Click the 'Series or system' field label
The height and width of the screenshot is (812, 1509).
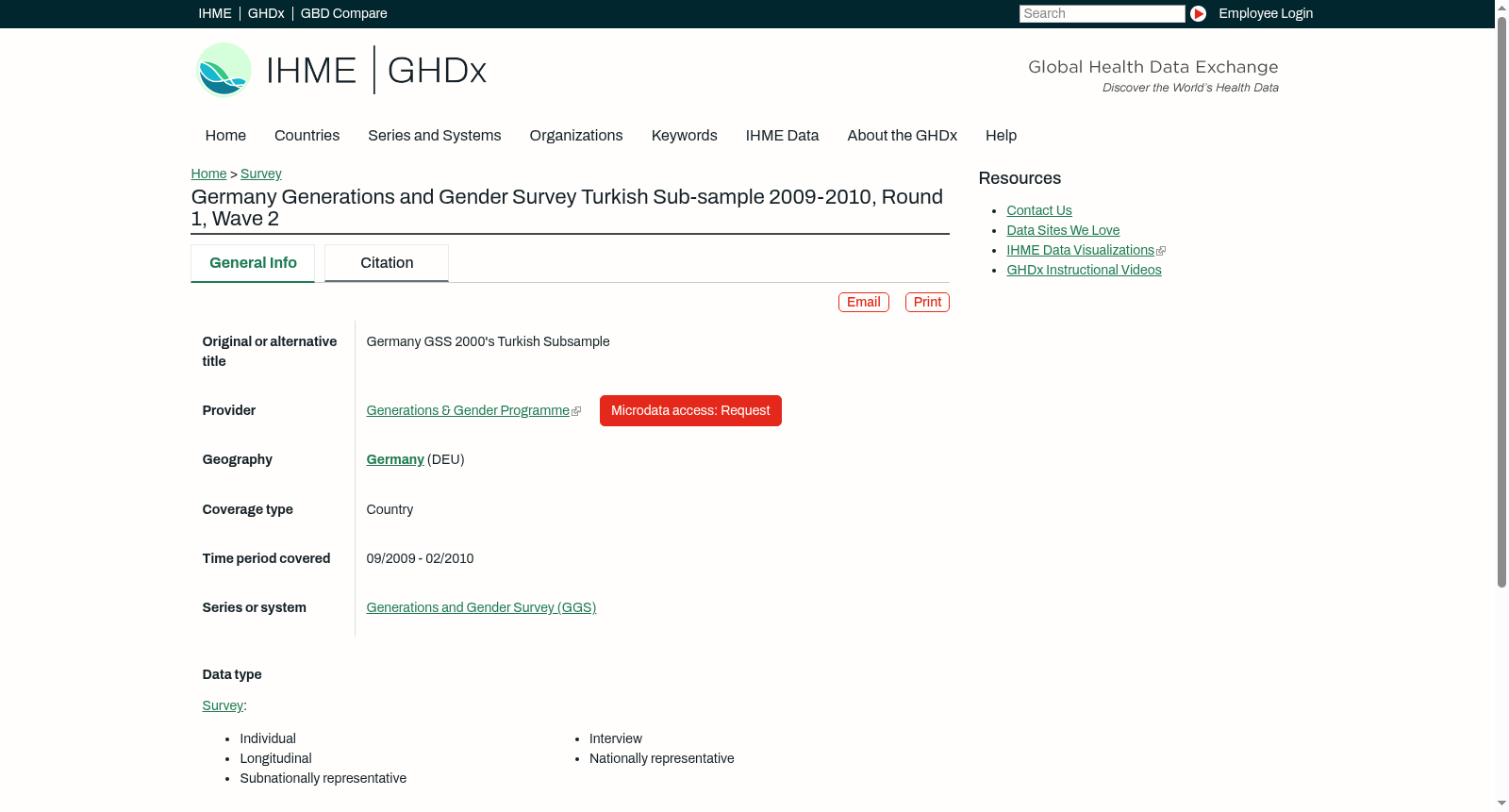(x=255, y=607)
